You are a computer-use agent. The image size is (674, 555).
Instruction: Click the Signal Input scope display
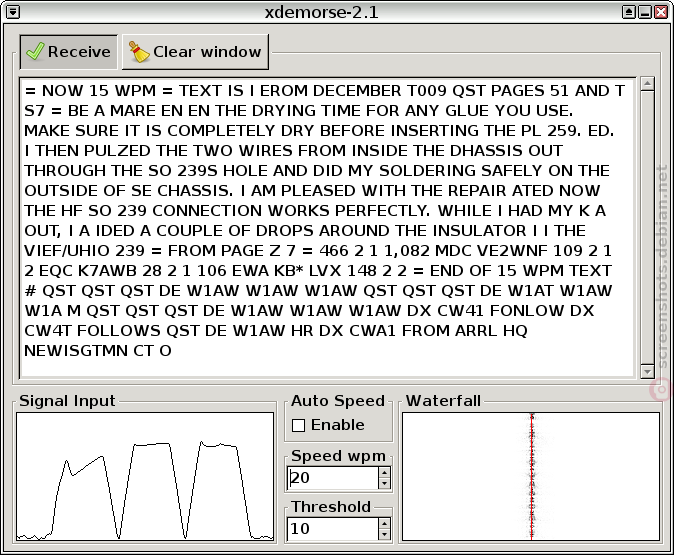[x=145, y=476]
